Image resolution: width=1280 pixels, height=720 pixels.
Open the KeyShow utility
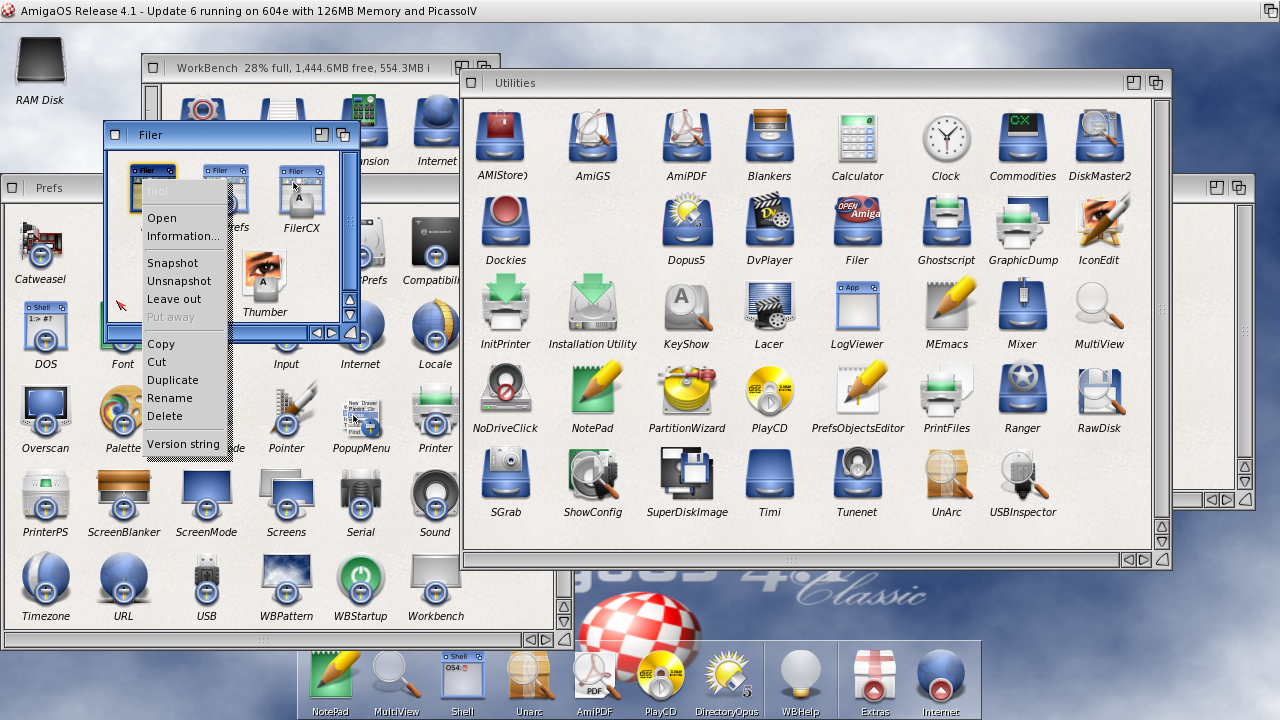[x=687, y=306]
